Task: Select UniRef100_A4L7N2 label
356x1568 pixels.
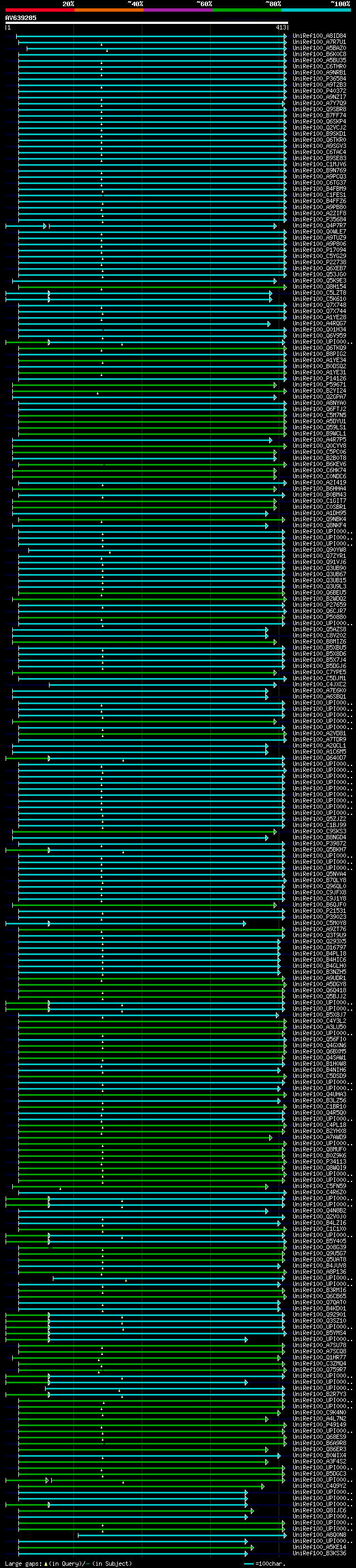Action: [x=319, y=1419]
